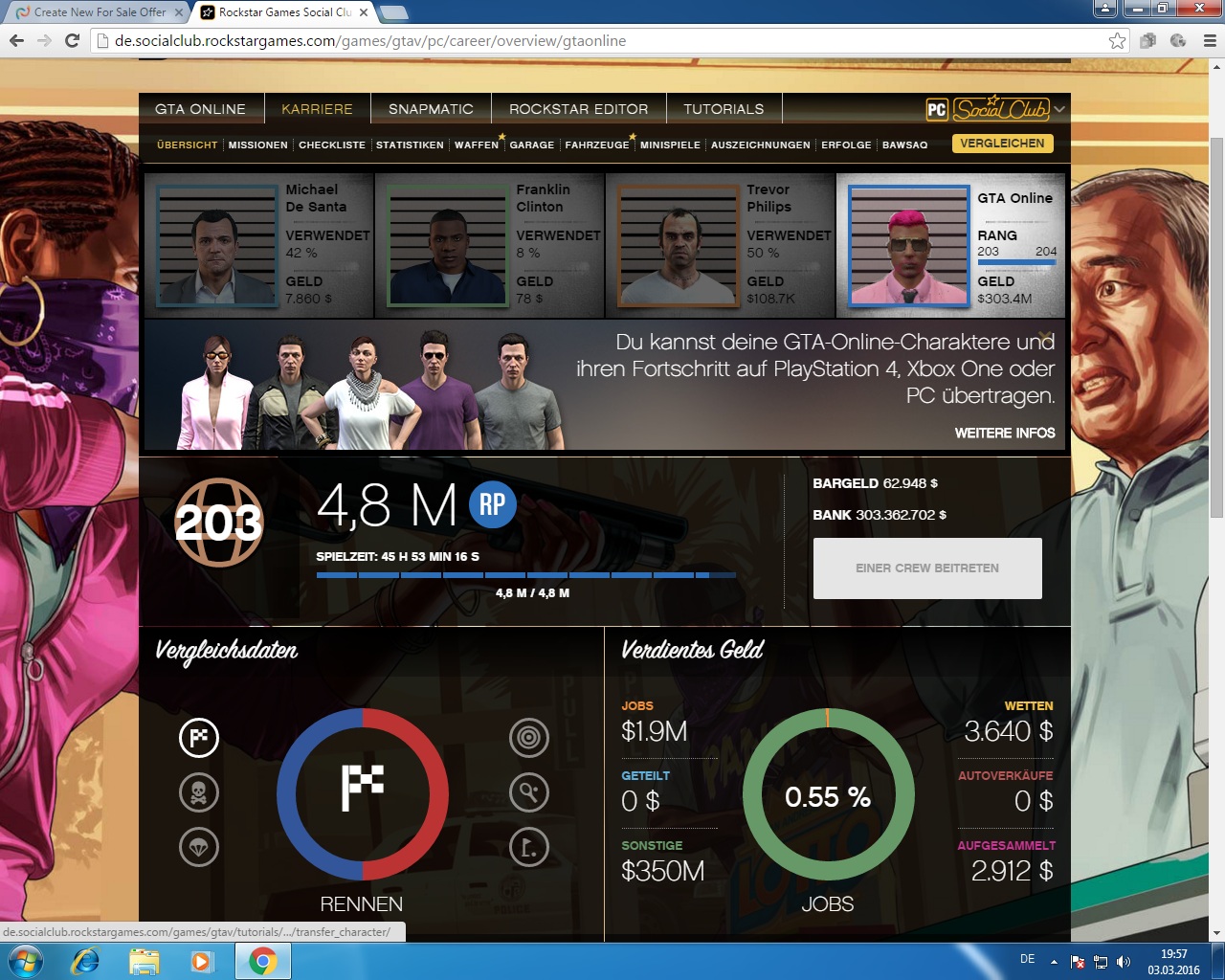Open the Chrome user profile button

point(1105,9)
